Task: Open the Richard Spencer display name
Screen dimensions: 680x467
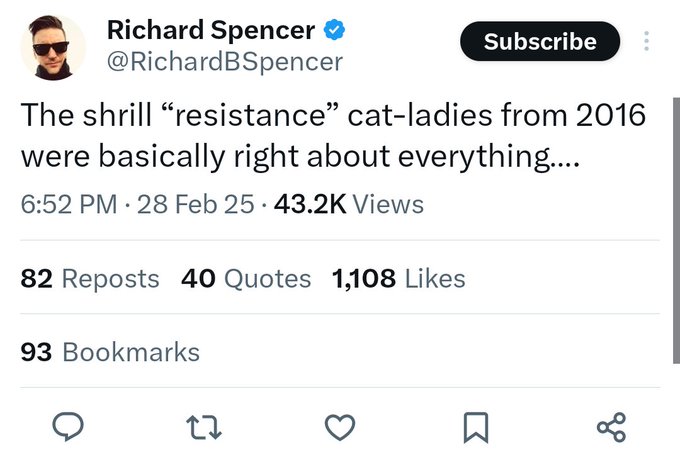Action: [211, 30]
